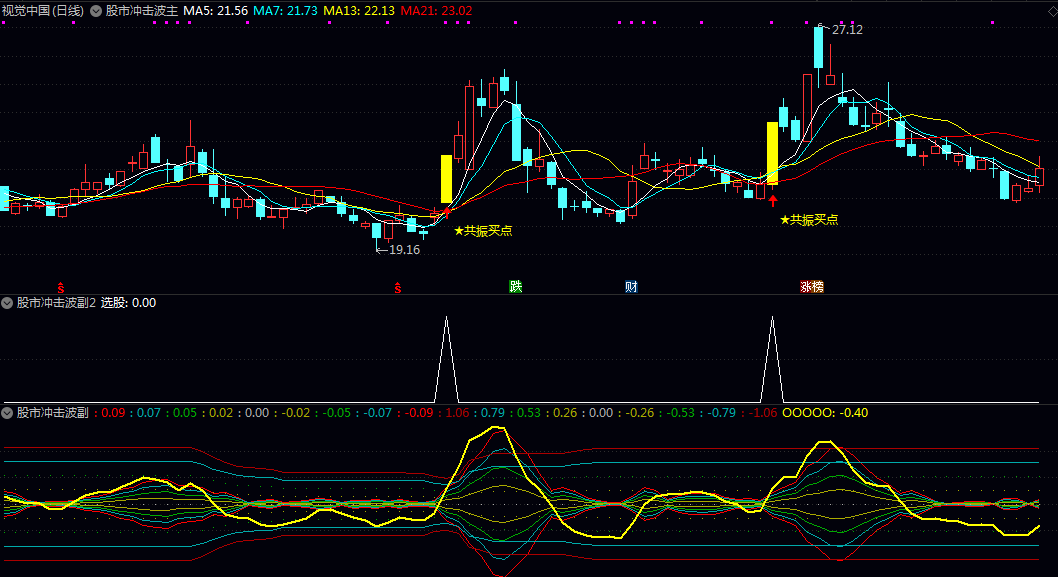Expand the 股市冲击波主 indicator dropdown
The width and height of the screenshot is (1058, 577).
click(96, 10)
